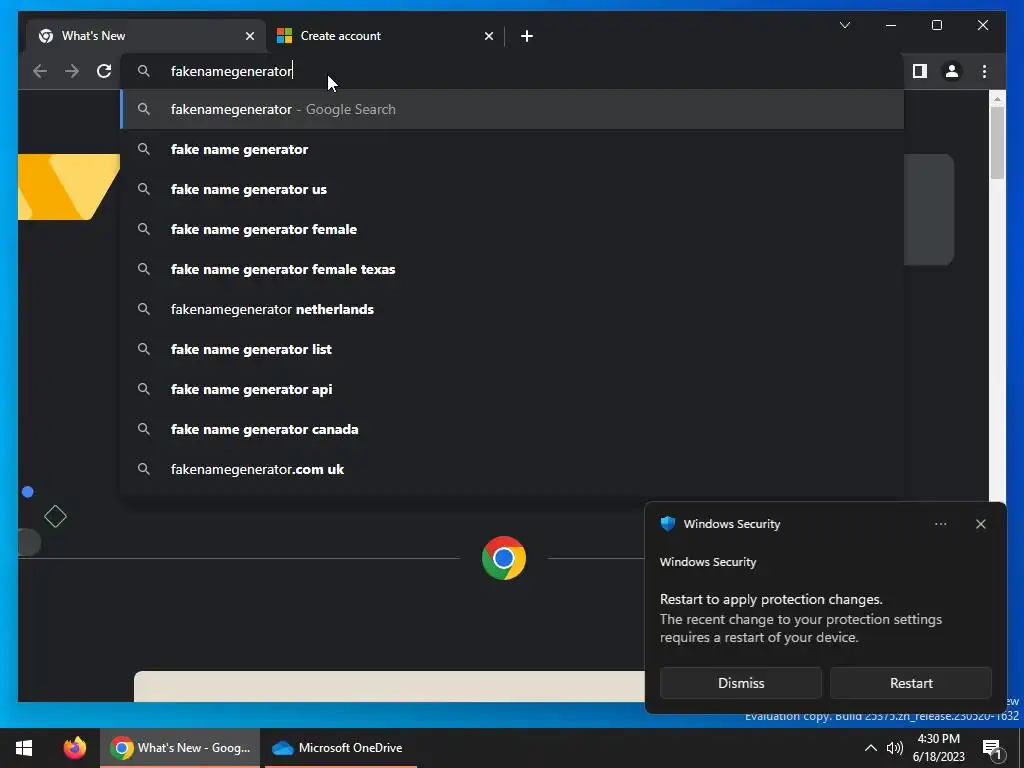Open Windows Security notification options (…)
1024x768 pixels.
940,524
